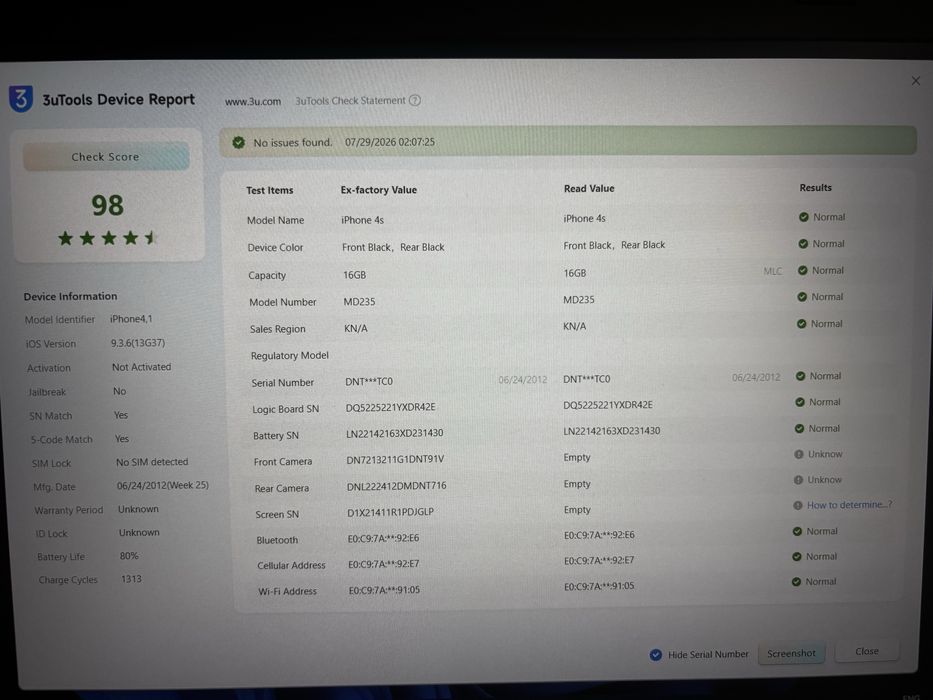
Task: Click the ex-factory Serial Number DNT***TC0
Action: click(x=369, y=382)
